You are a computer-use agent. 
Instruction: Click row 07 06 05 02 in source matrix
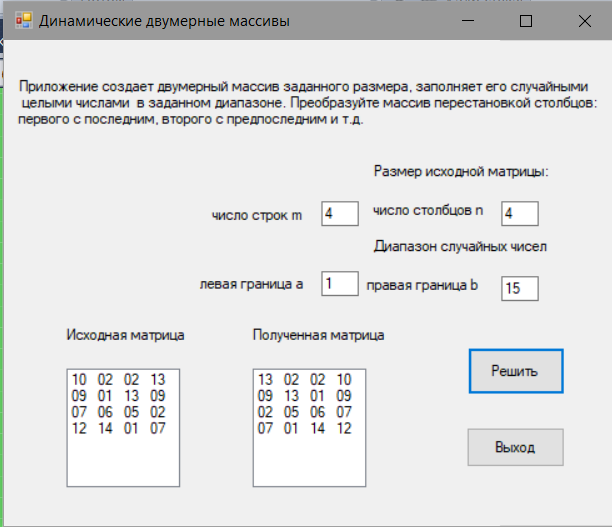(118, 412)
